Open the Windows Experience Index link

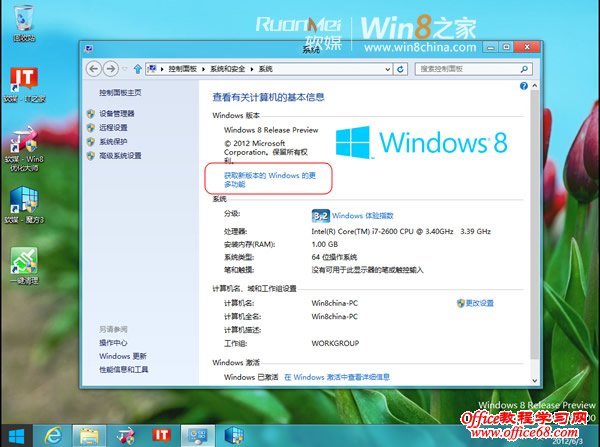[x=362, y=216]
